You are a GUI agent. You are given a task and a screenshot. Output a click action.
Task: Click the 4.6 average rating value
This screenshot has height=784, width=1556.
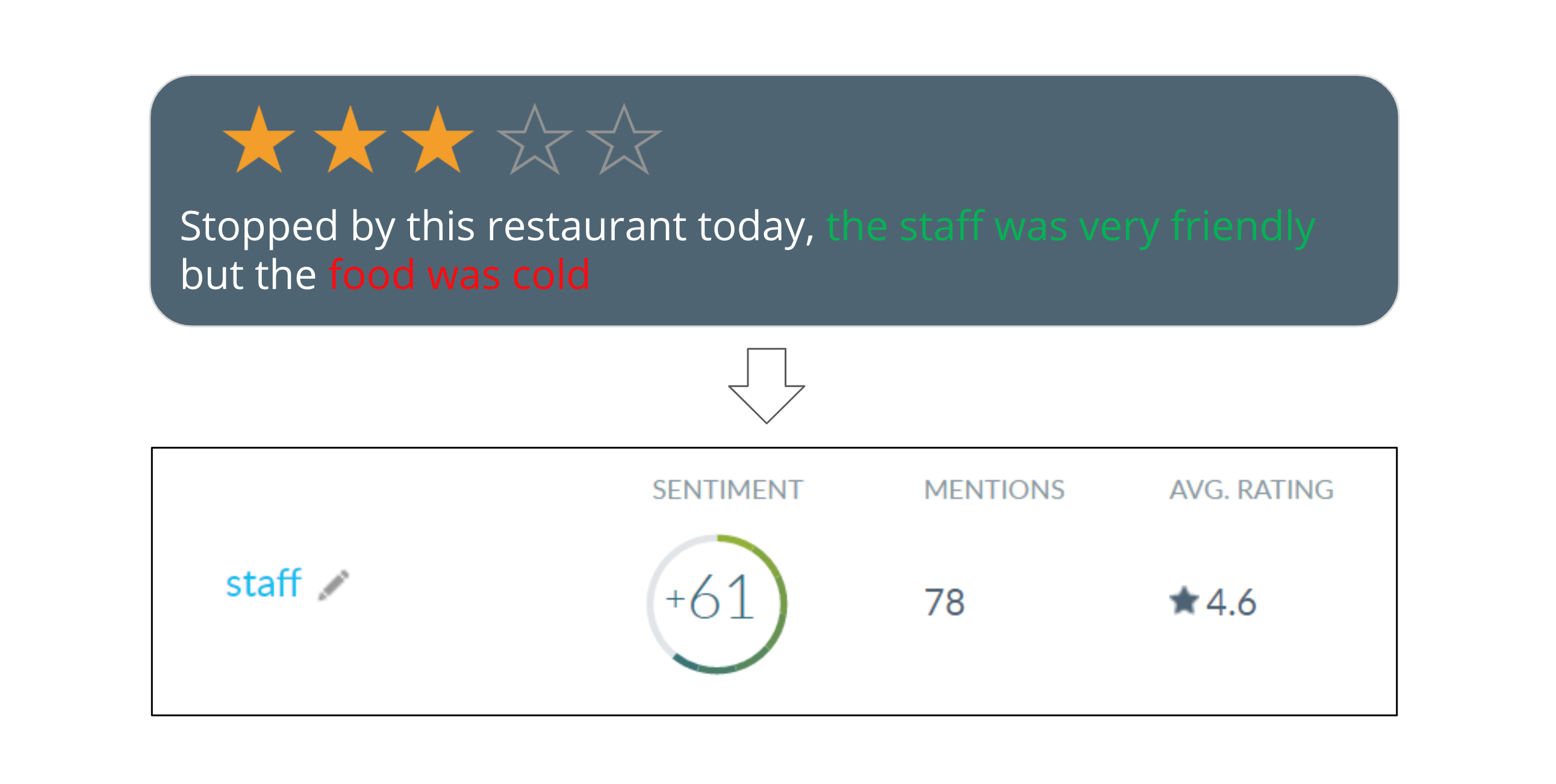point(1231,602)
